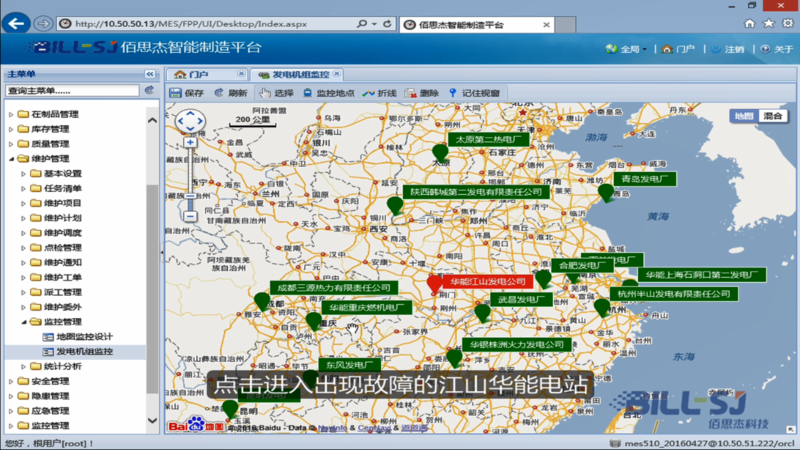
Task: Click the map zoom-in plus button
Action: coord(190,142)
